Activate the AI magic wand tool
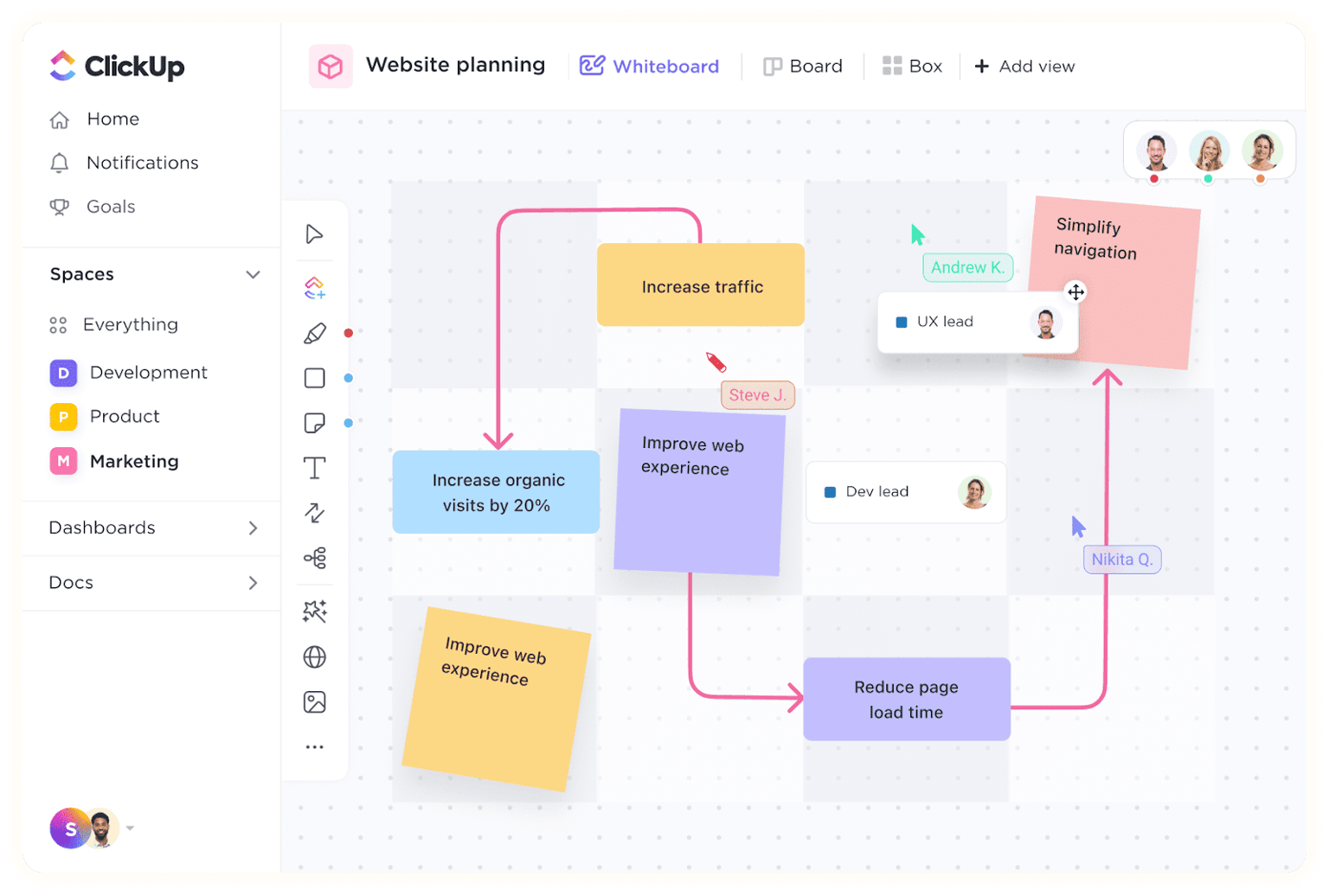The image size is (1329, 896). pyautogui.click(x=314, y=611)
